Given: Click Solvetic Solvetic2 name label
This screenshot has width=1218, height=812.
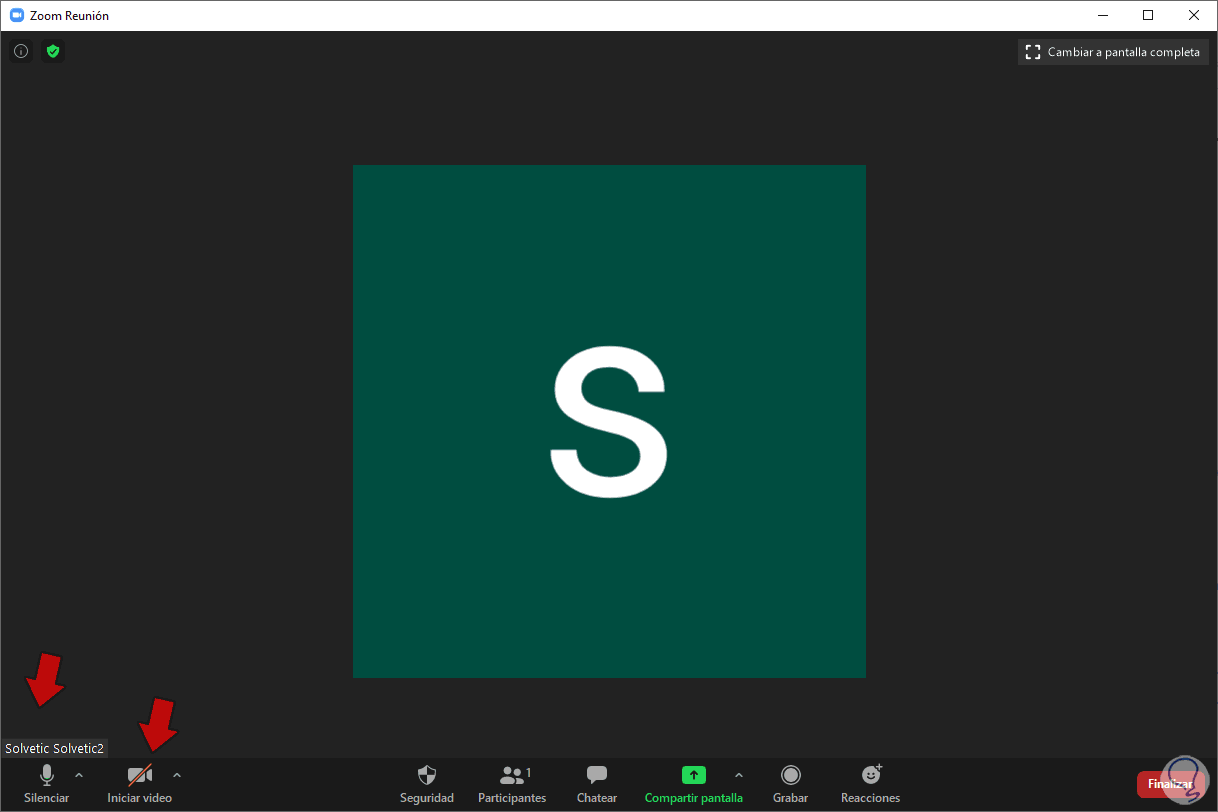Looking at the screenshot, I should pyautogui.click(x=54, y=748).
